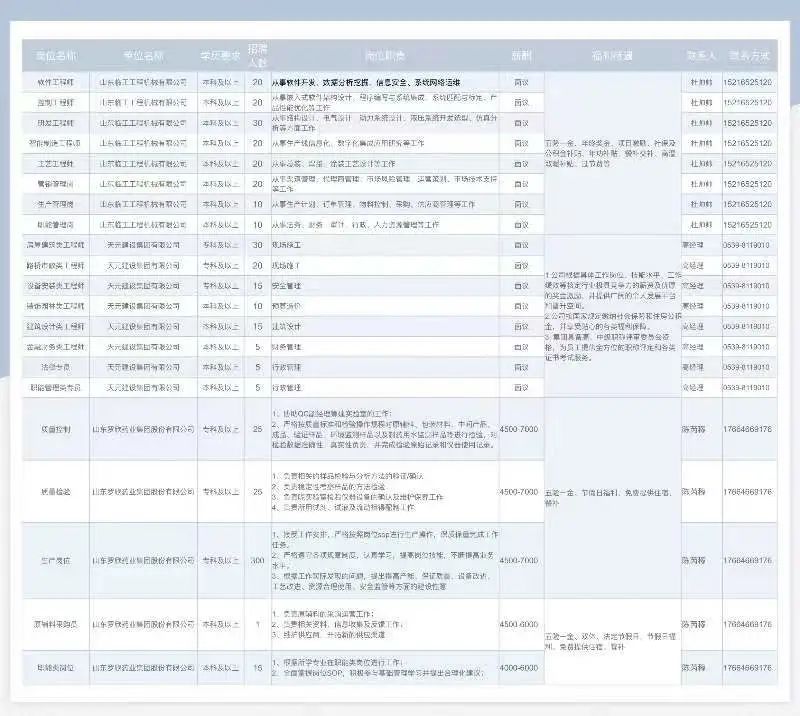The height and width of the screenshot is (716, 800).
Task: Click the 4000-6000 salary cell
Action: (519, 668)
